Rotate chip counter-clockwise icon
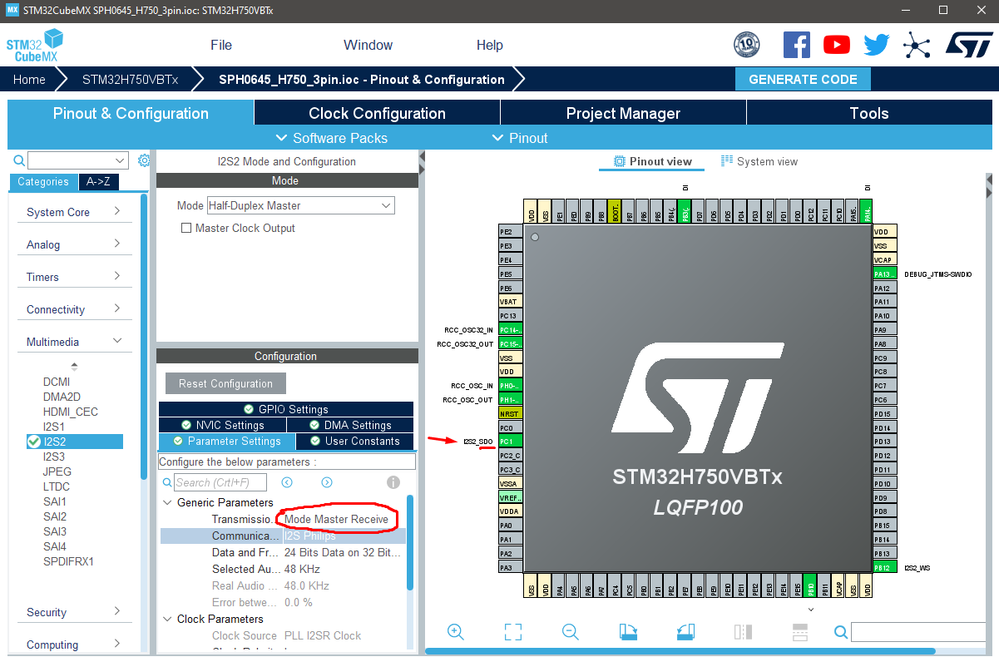This screenshot has height=661, width=999. coord(686,632)
